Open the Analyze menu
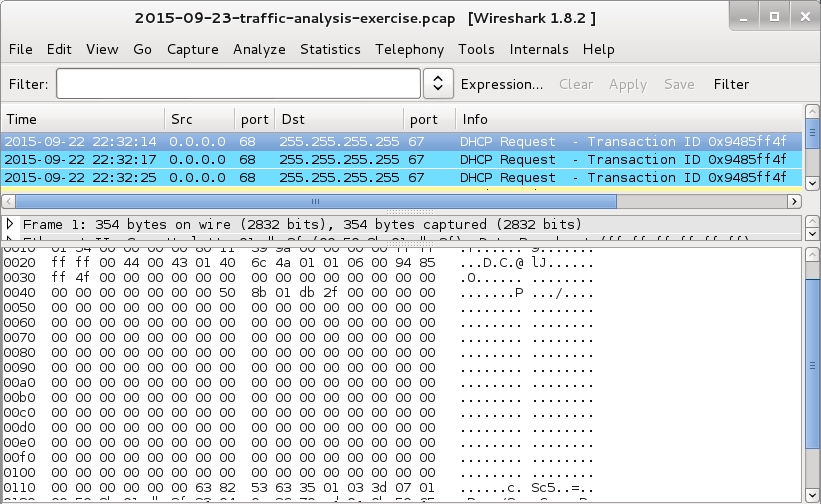Image resolution: width=821 pixels, height=504 pixels. 259,49
